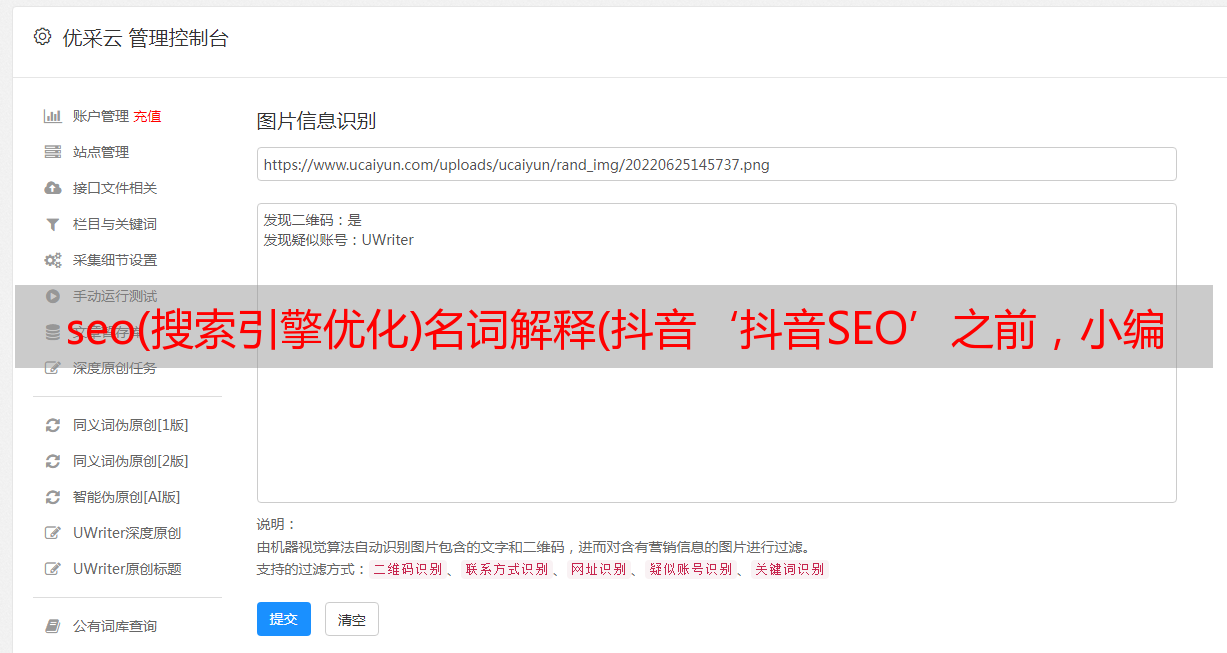Select 智能伪原创[AI版] in sidebar
The image size is (1227, 653).
pyautogui.click(x=126, y=497)
